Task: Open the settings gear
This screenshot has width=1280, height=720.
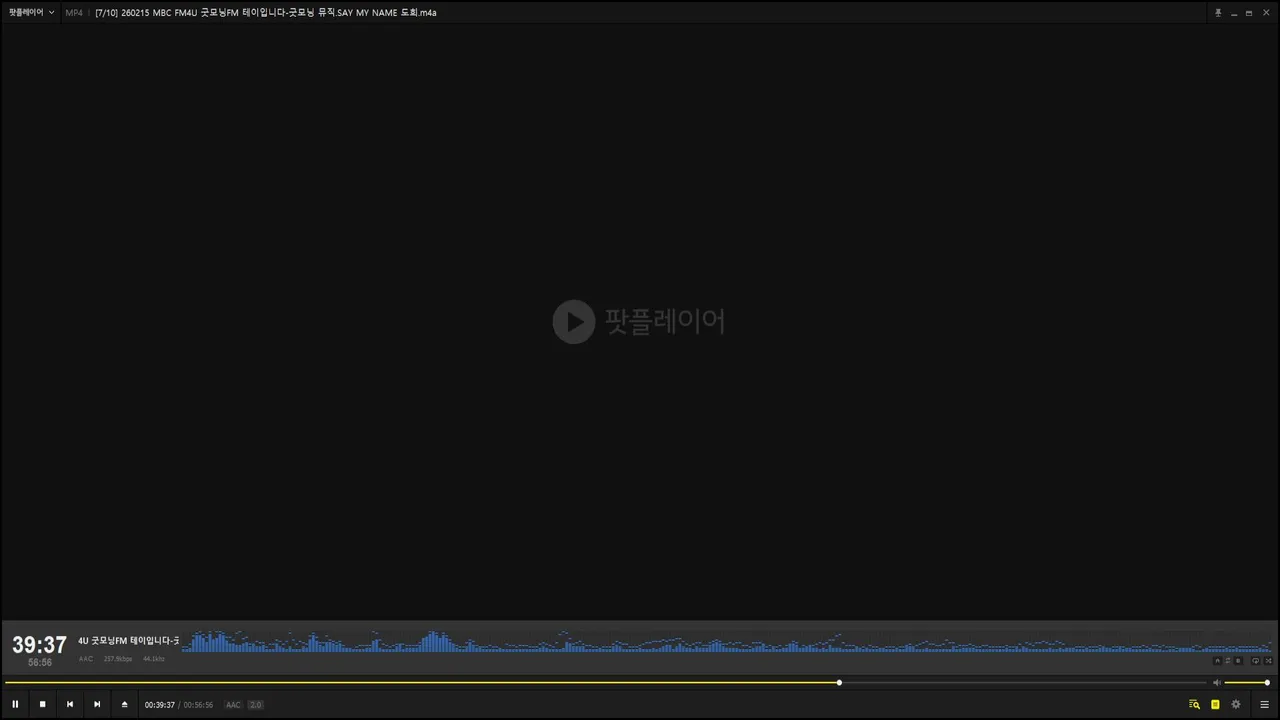Action: point(1236,704)
